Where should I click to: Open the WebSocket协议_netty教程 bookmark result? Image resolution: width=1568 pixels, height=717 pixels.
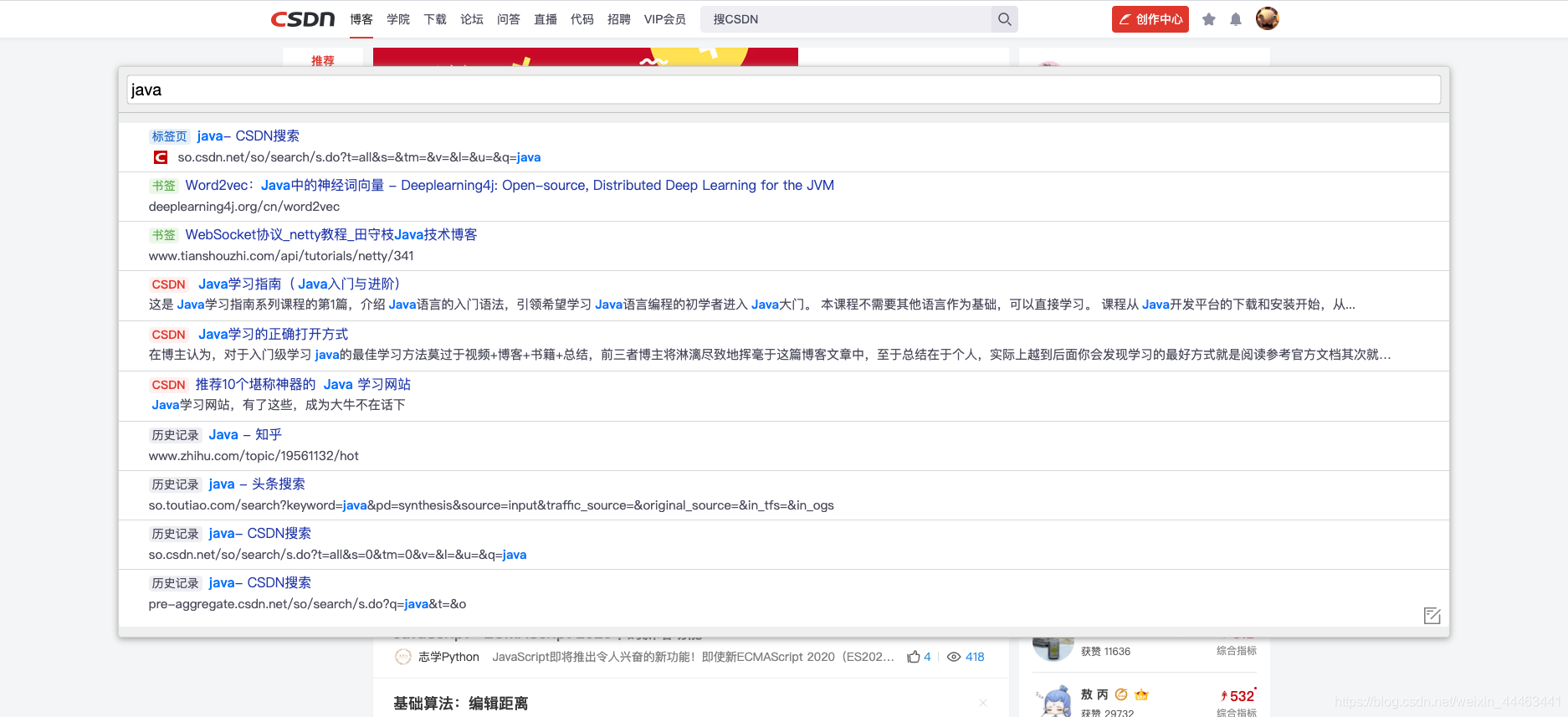[784, 246]
